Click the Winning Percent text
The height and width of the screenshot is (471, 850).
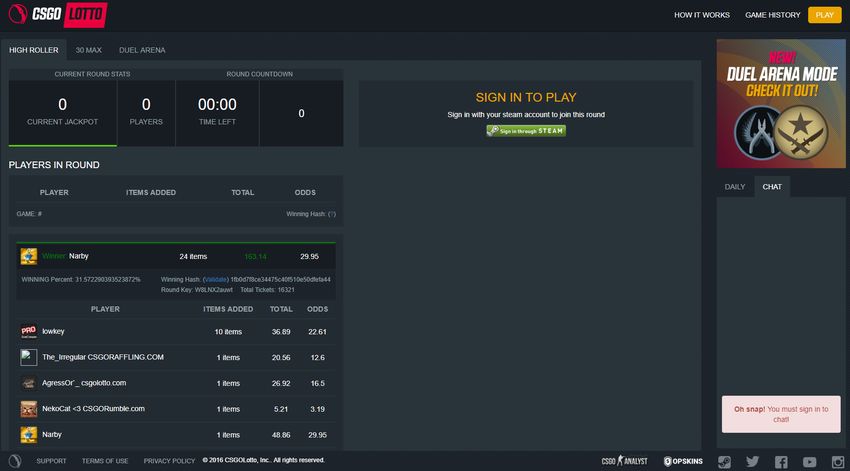coord(81,280)
